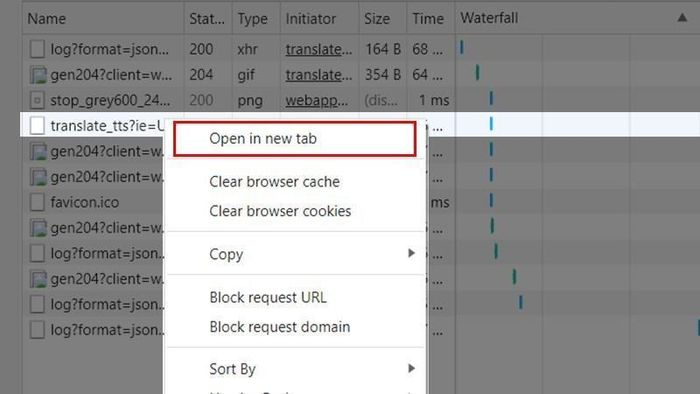Expand the Copy submenu arrow
The height and width of the screenshot is (394, 700).
tap(411, 253)
